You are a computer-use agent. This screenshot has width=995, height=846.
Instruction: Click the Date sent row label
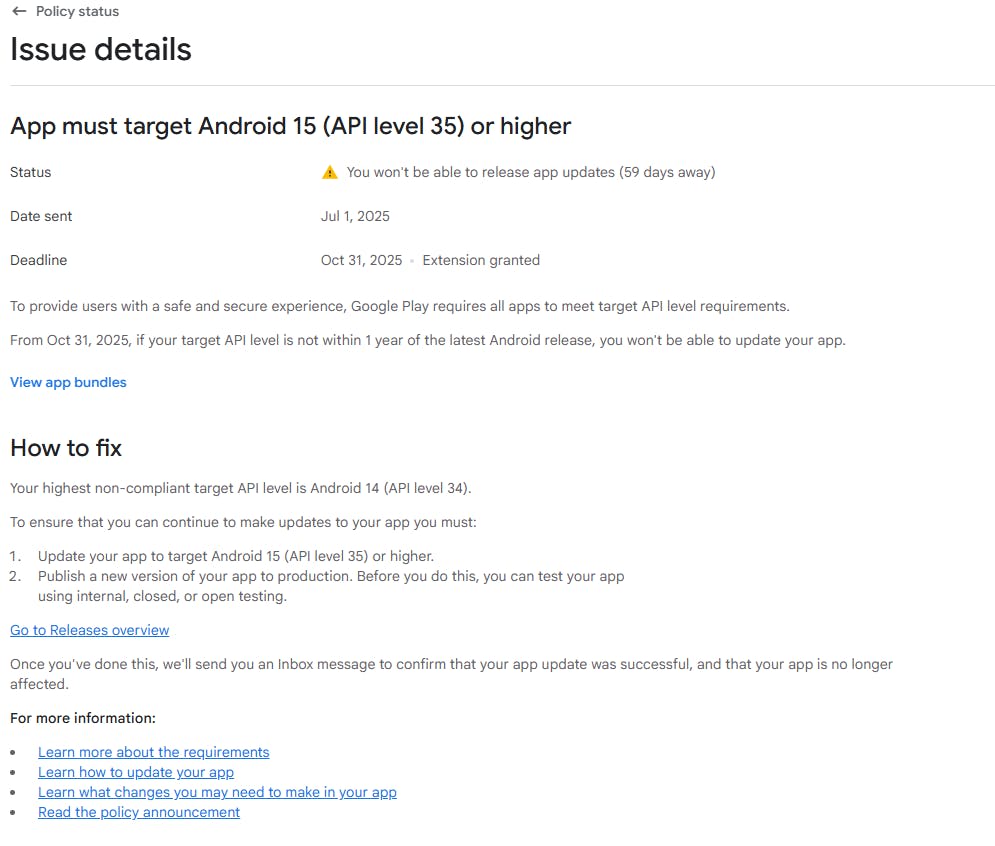pos(41,216)
